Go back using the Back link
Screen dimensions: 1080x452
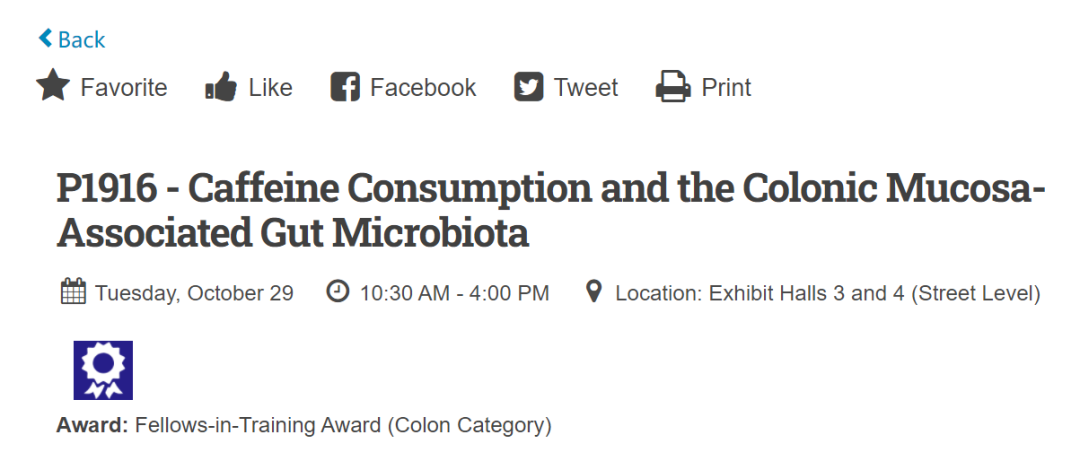coord(81,40)
